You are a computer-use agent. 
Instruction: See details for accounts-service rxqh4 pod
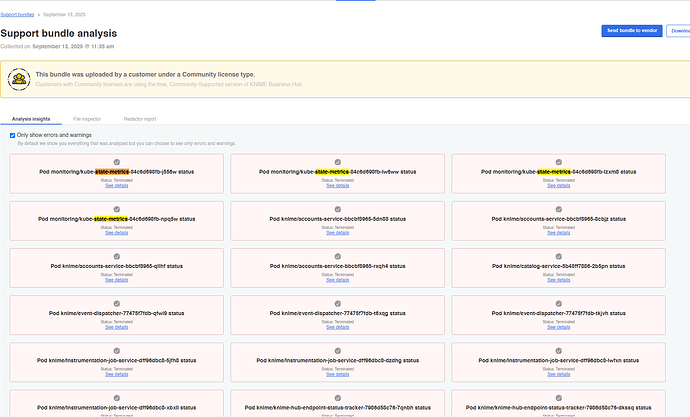coord(338,280)
